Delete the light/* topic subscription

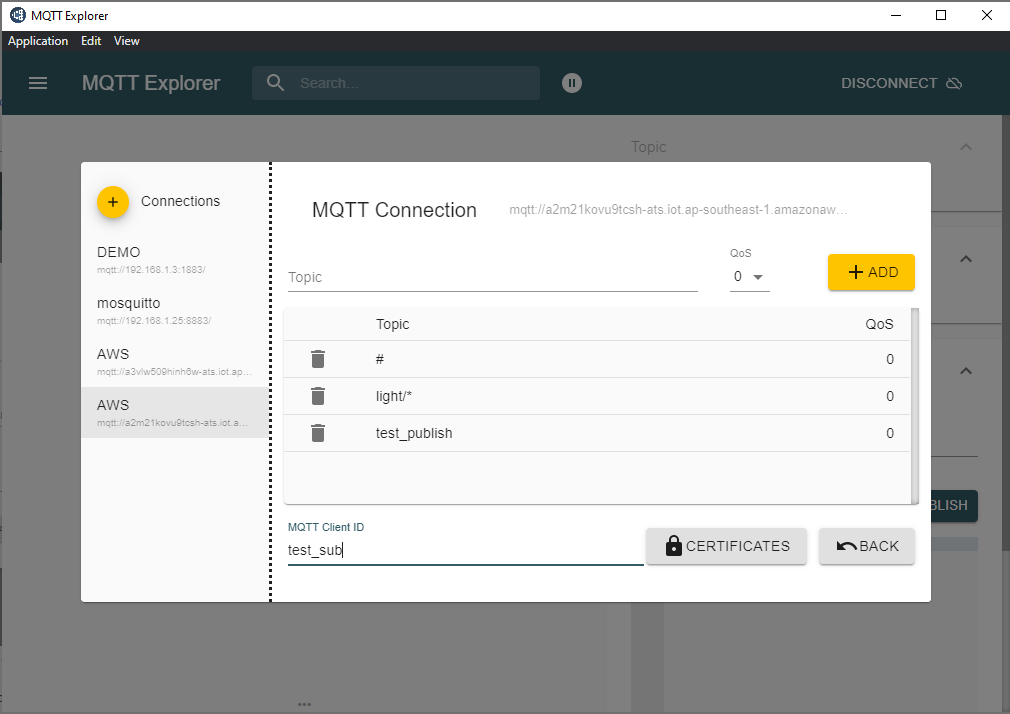(x=317, y=395)
